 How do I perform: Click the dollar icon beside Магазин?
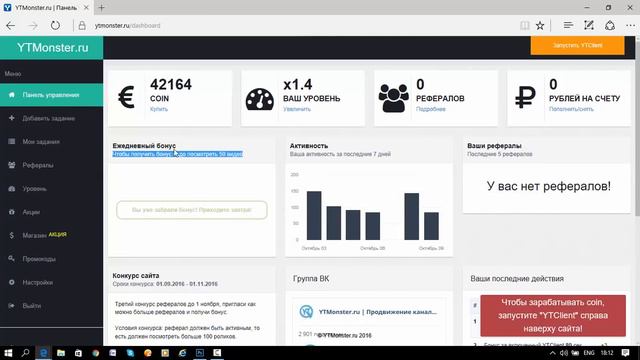coord(11,236)
